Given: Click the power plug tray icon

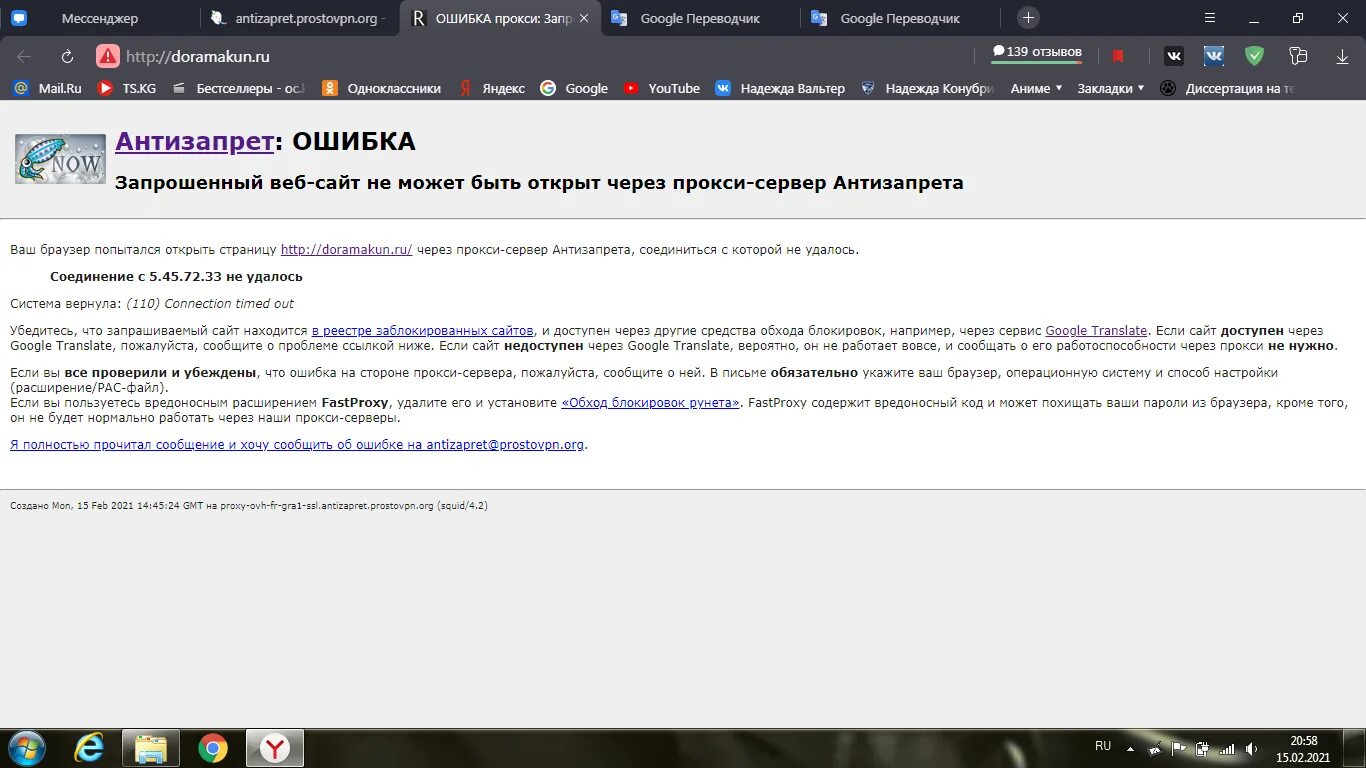Looking at the screenshot, I should point(1202,748).
